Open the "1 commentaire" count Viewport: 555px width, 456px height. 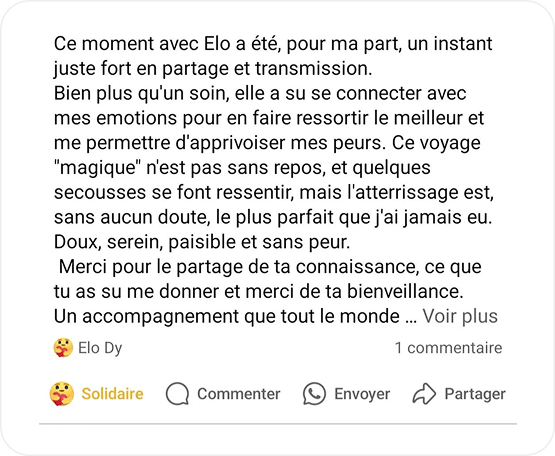coord(448,348)
